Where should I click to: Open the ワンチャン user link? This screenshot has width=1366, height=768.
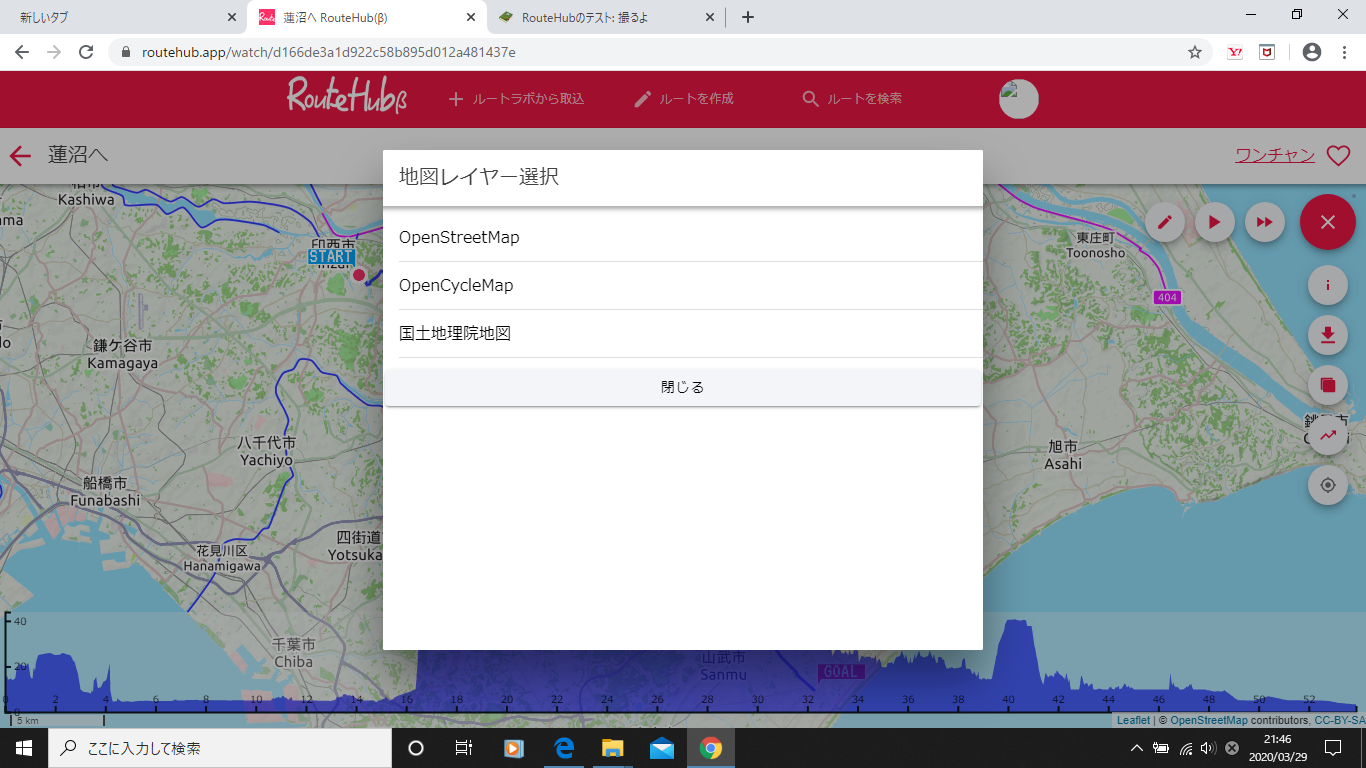click(x=1275, y=154)
